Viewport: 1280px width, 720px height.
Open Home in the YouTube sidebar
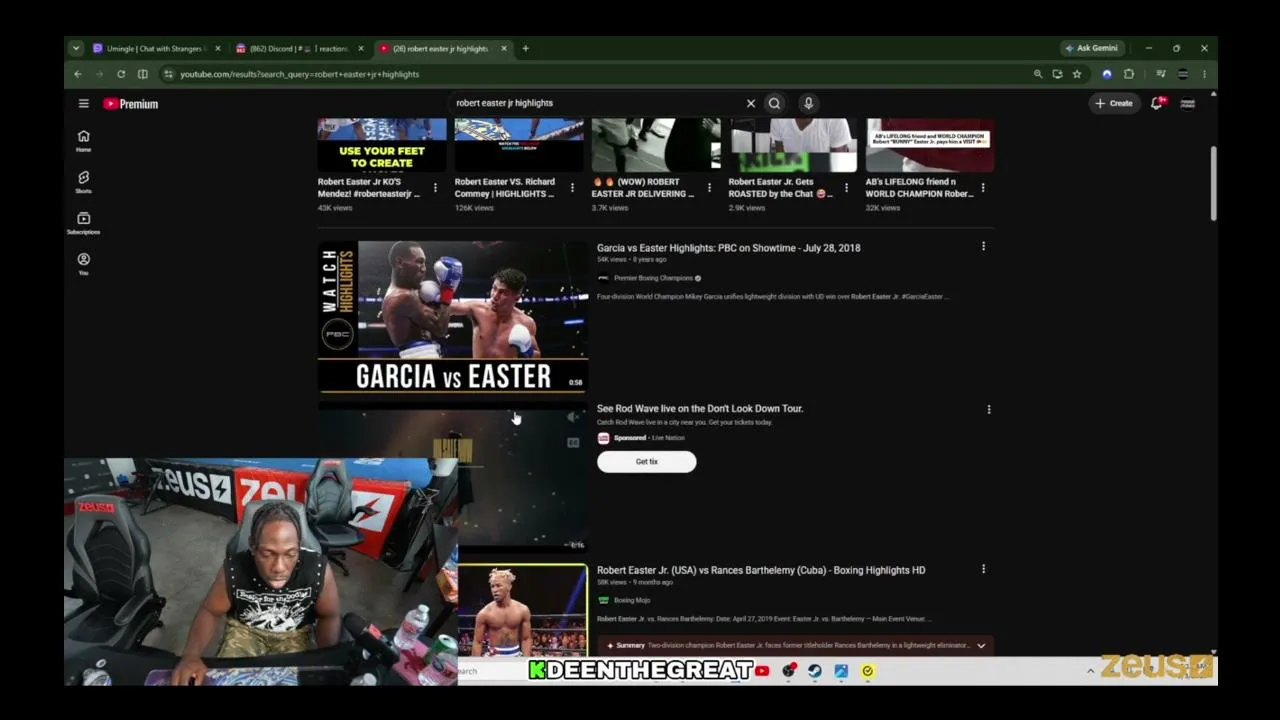point(84,141)
